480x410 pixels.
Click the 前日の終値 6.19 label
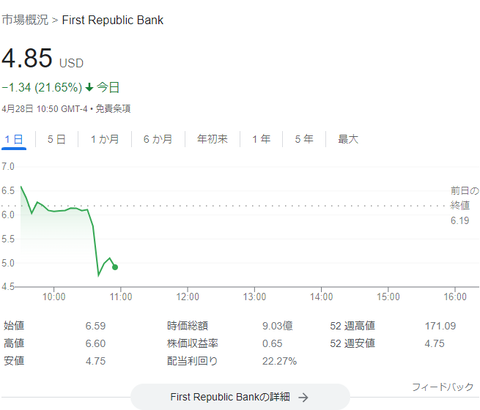coord(465,206)
